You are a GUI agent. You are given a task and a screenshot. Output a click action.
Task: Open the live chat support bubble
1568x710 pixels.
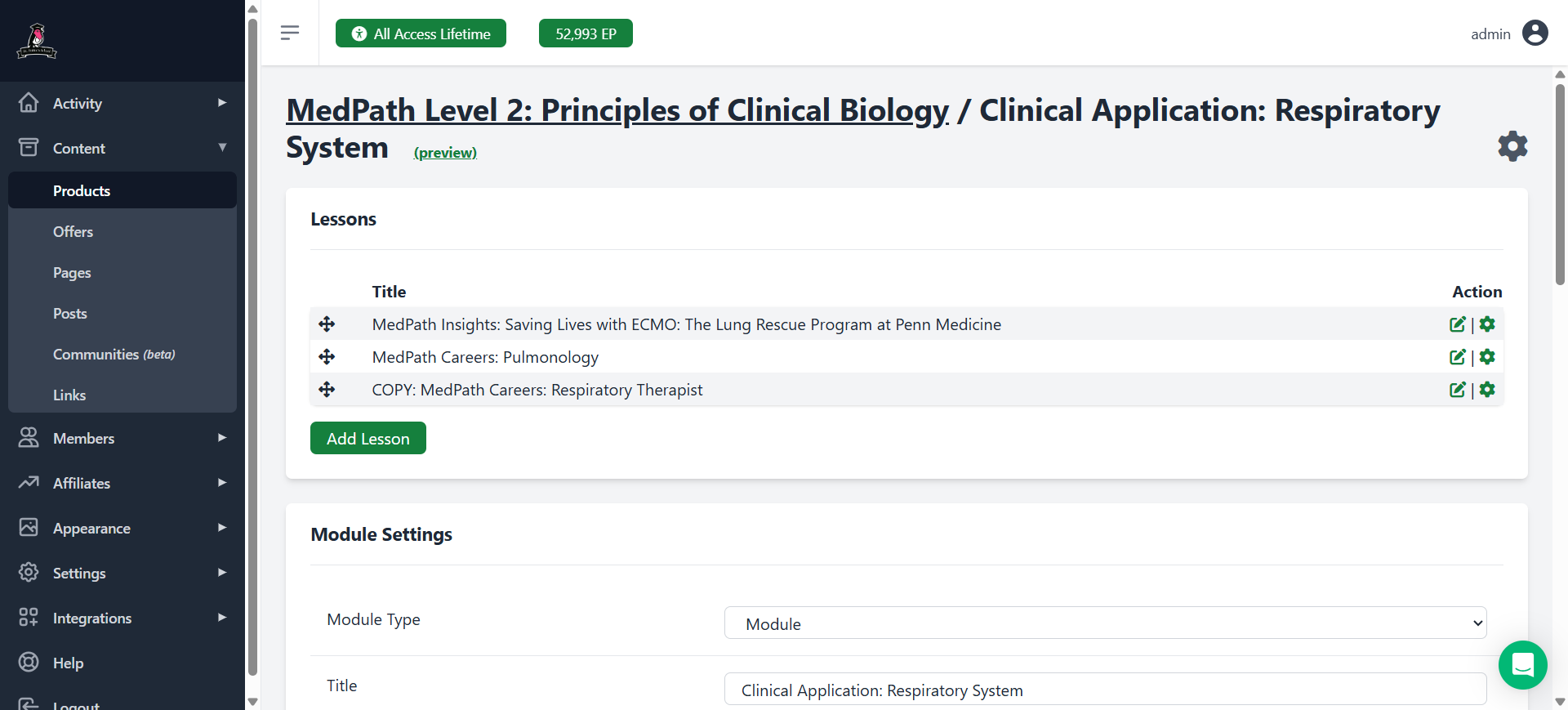coord(1522,665)
